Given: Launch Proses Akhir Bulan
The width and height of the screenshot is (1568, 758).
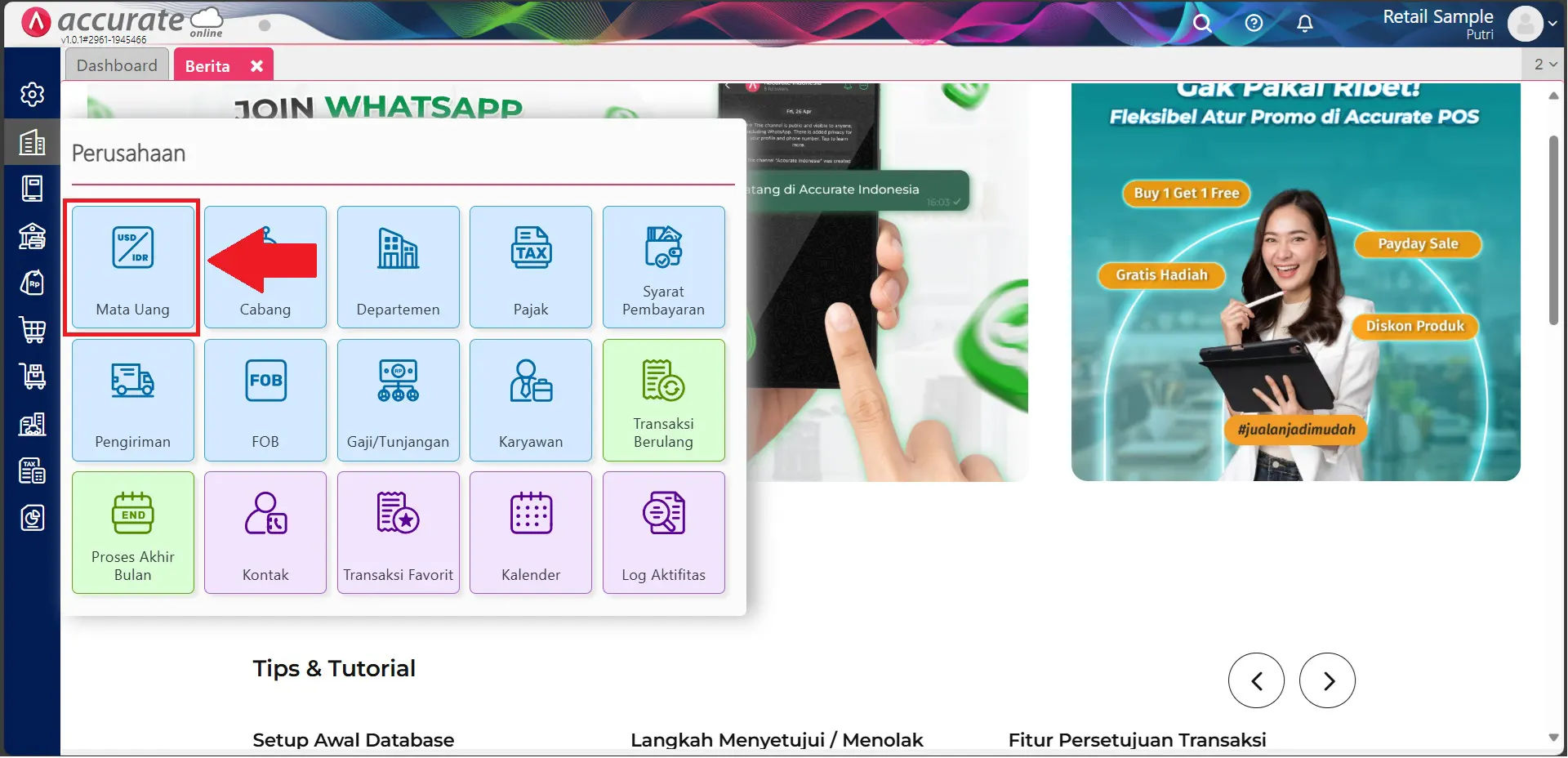Looking at the screenshot, I should [x=132, y=533].
